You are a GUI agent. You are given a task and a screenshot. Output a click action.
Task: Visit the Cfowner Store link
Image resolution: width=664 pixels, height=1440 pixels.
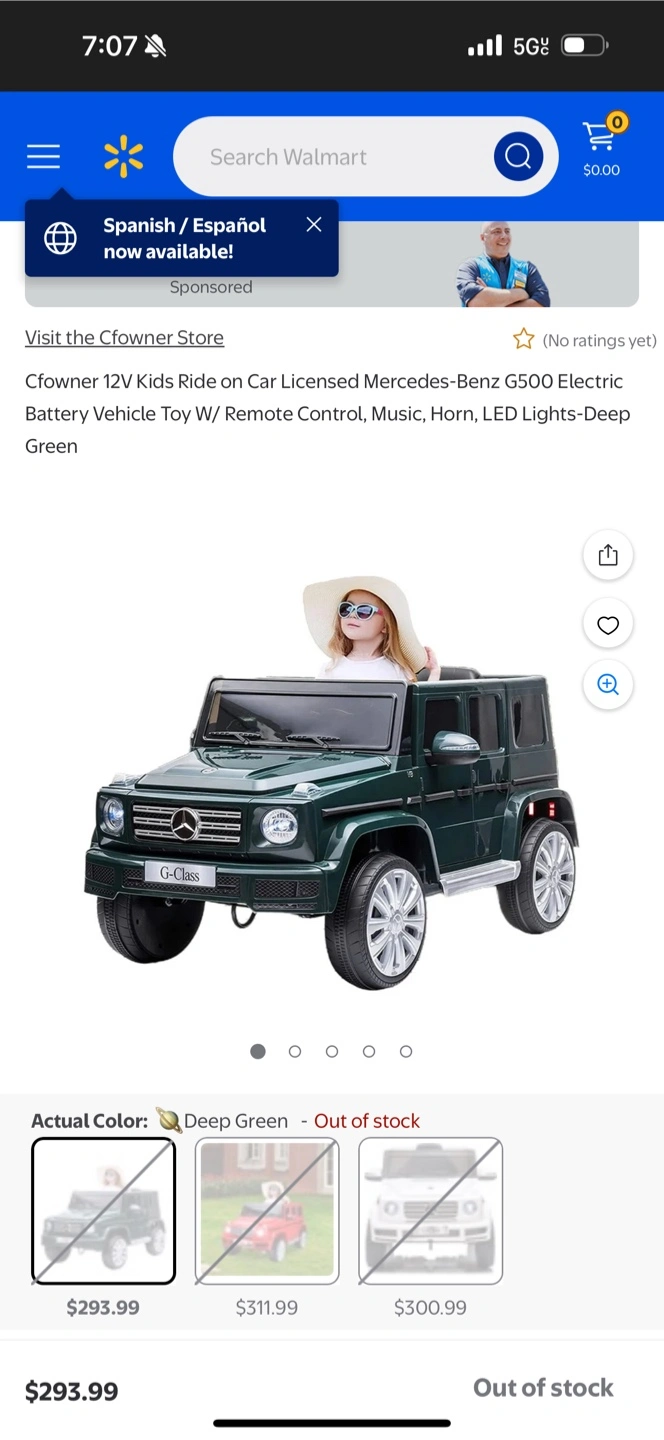(124, 337)
